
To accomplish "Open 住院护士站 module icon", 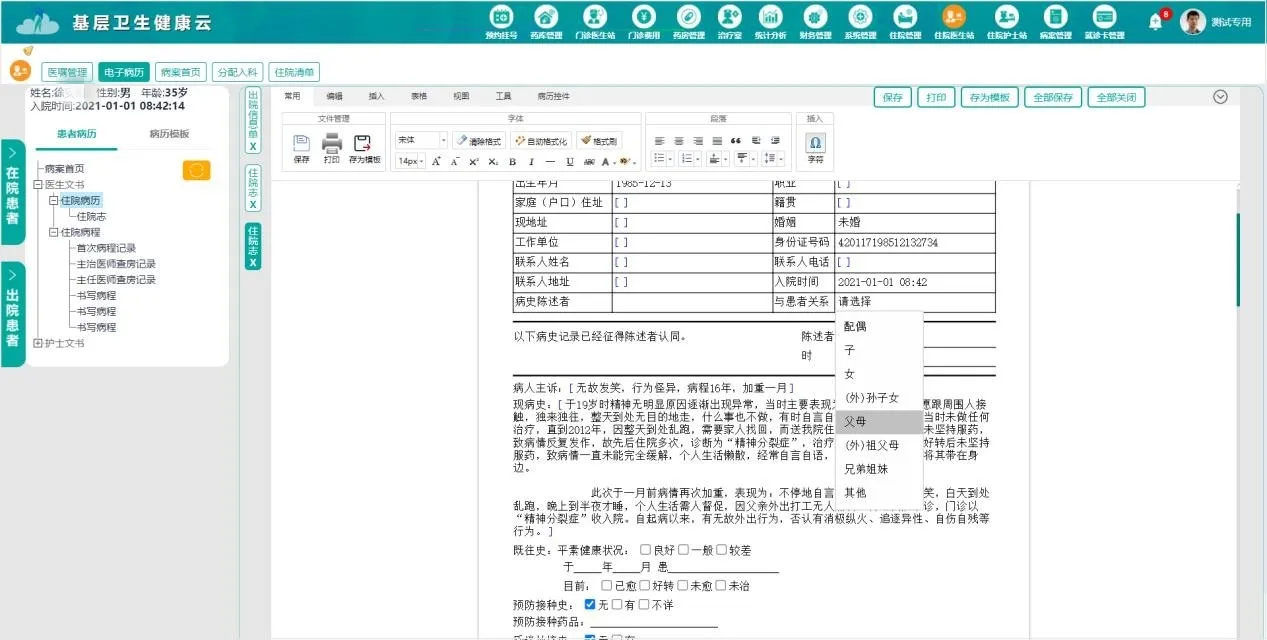I will (x=1006, y=21).
